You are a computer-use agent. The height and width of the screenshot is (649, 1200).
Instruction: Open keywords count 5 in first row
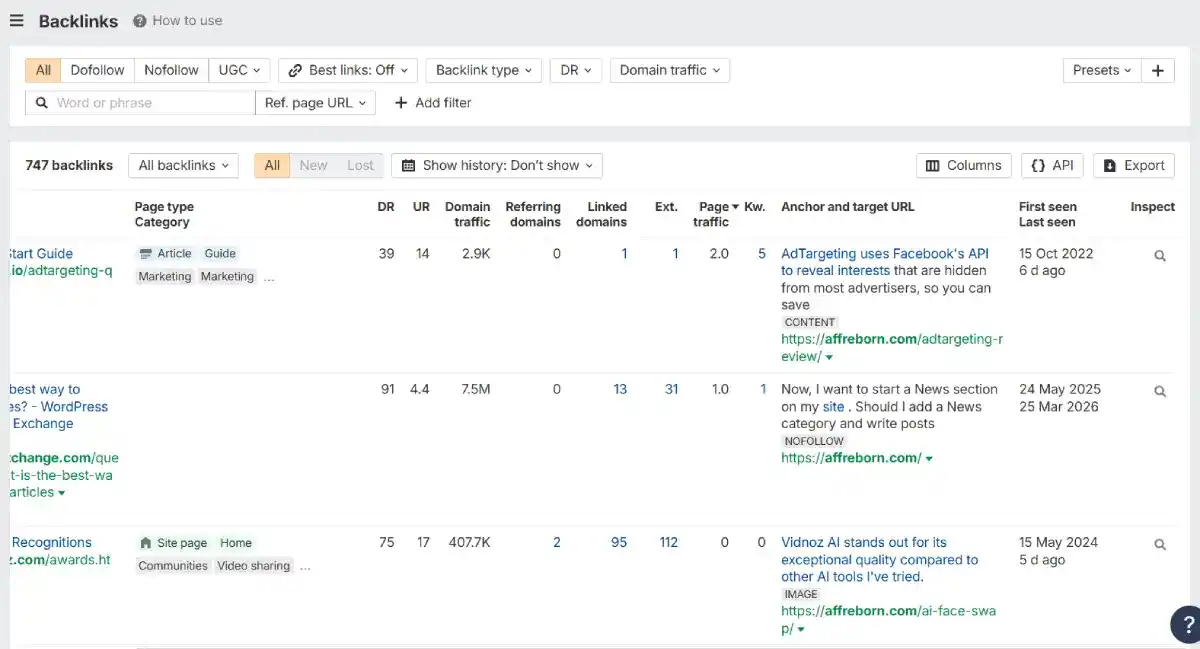tap(762, 253)
